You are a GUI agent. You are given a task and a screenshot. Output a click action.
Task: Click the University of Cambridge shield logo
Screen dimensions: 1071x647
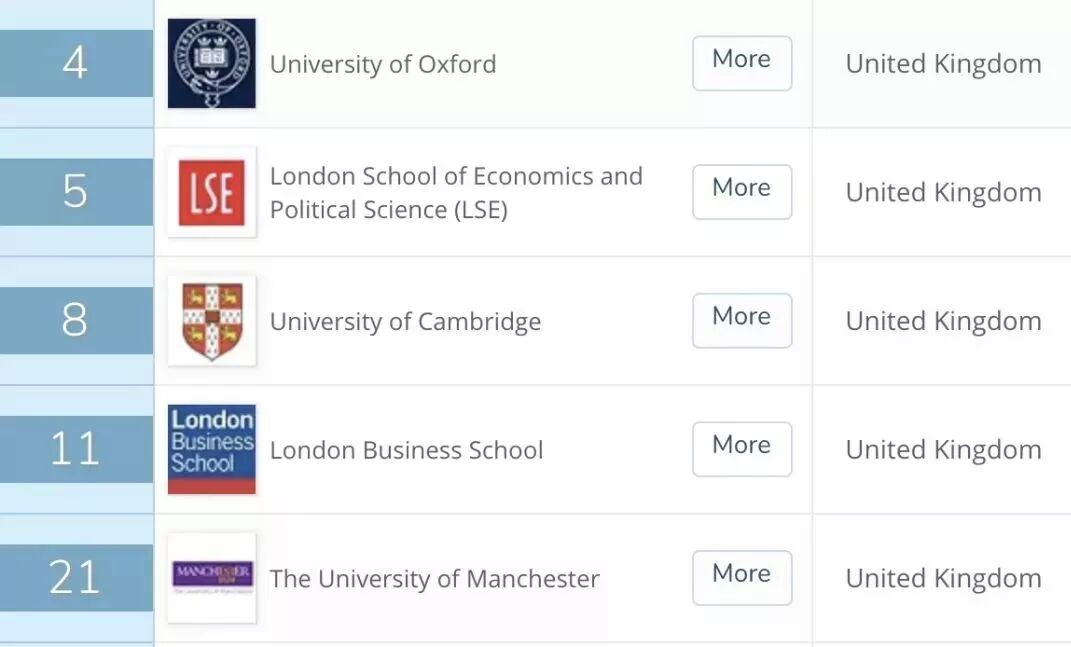click(x=211, y=321)
